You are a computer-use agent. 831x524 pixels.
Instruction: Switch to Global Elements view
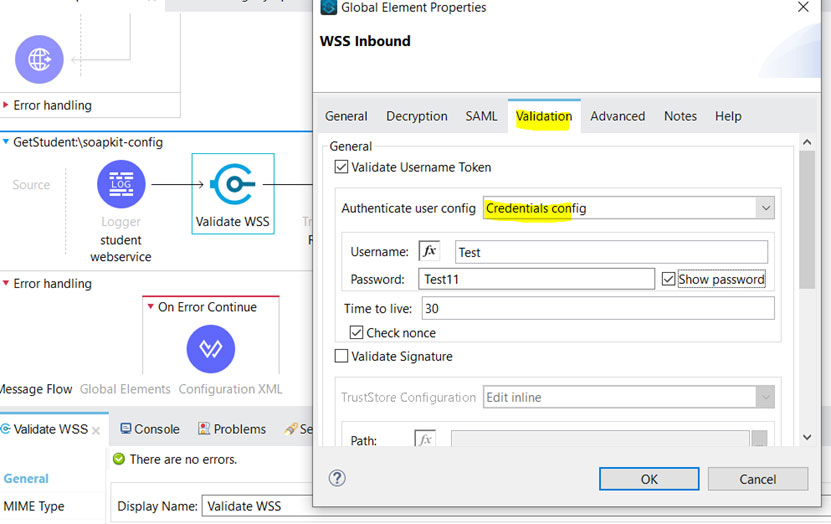tap(125, 389)
